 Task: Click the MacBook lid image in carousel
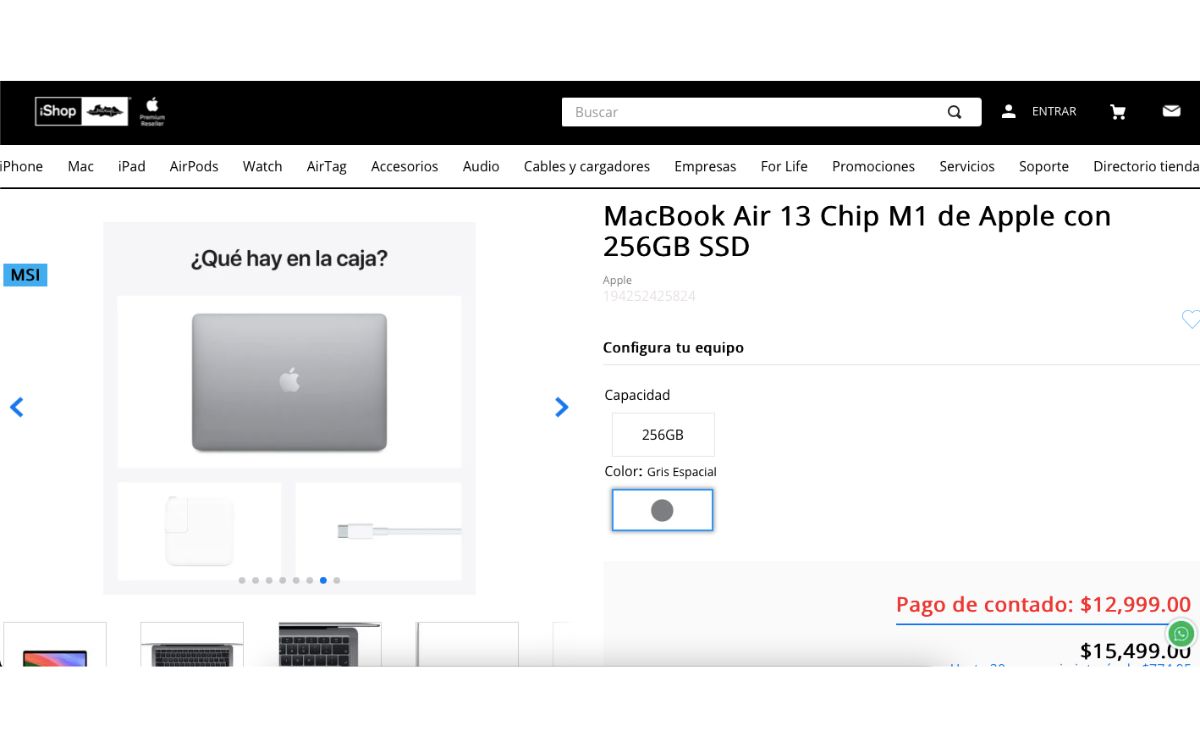(x=289, y=382)
